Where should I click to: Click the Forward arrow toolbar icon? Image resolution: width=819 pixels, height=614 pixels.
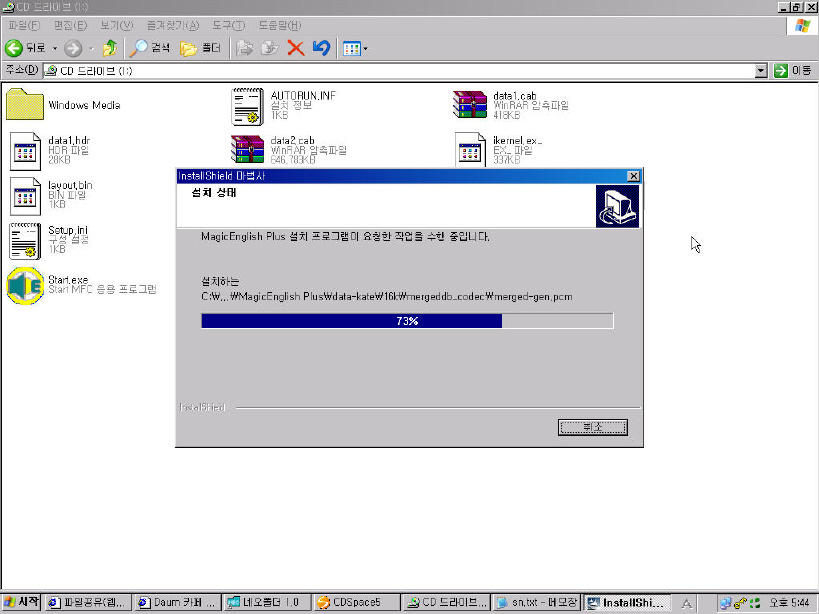click(73, 49)
